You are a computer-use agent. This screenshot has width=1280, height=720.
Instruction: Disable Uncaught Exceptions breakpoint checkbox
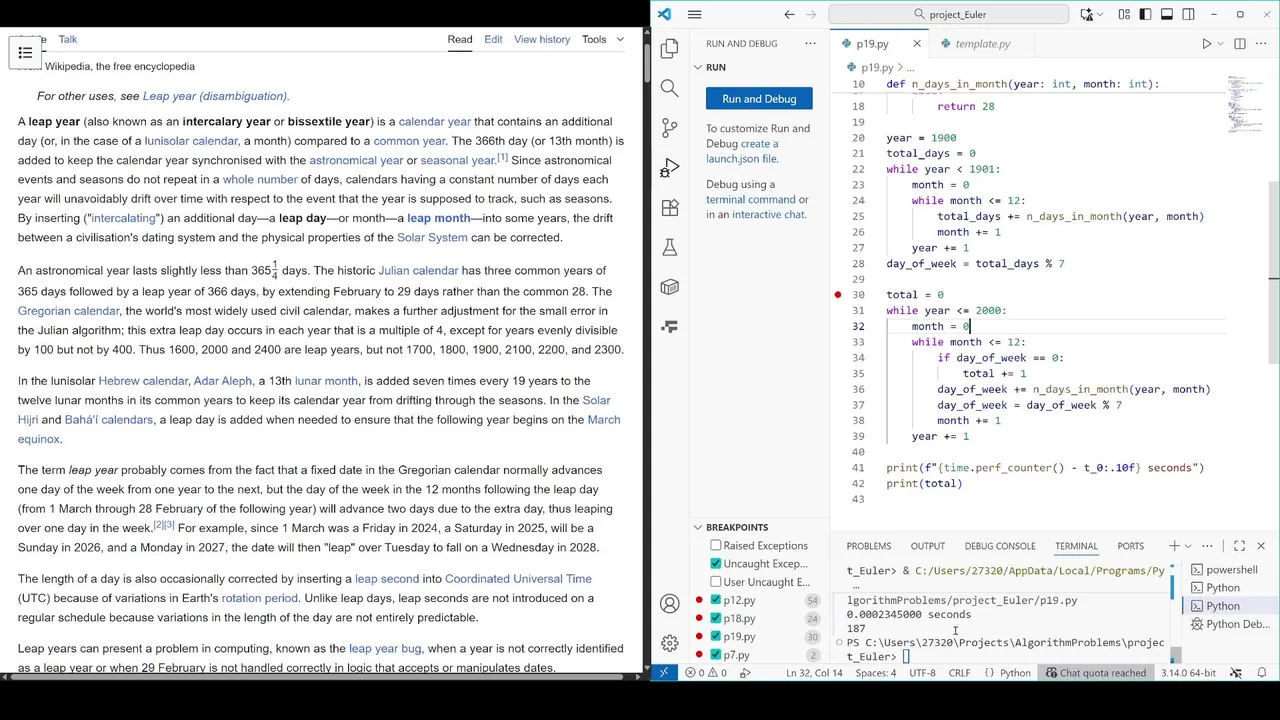point(716,564)
